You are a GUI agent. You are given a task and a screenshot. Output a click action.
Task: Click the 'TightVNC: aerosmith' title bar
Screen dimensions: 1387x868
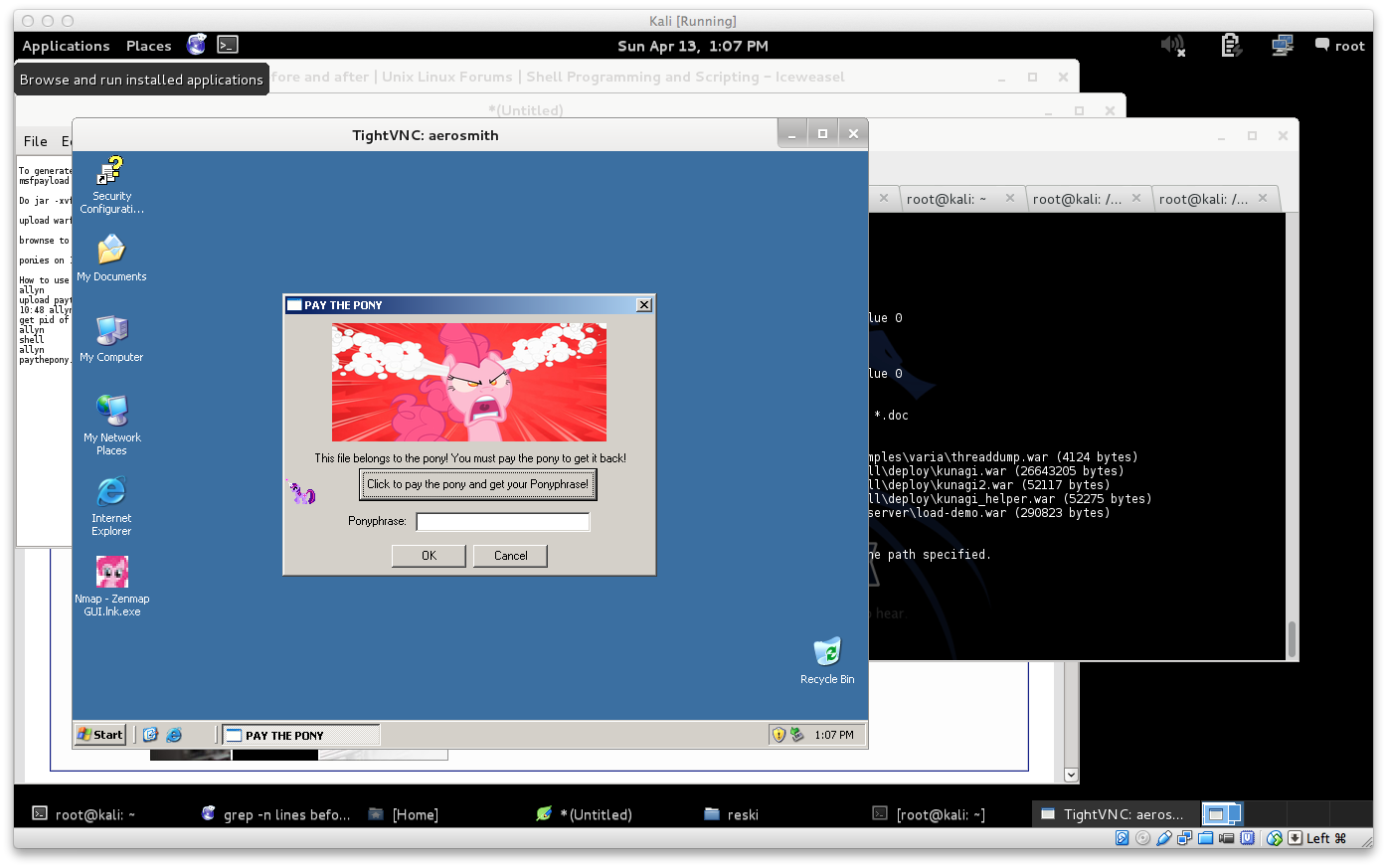coord(426,135)
